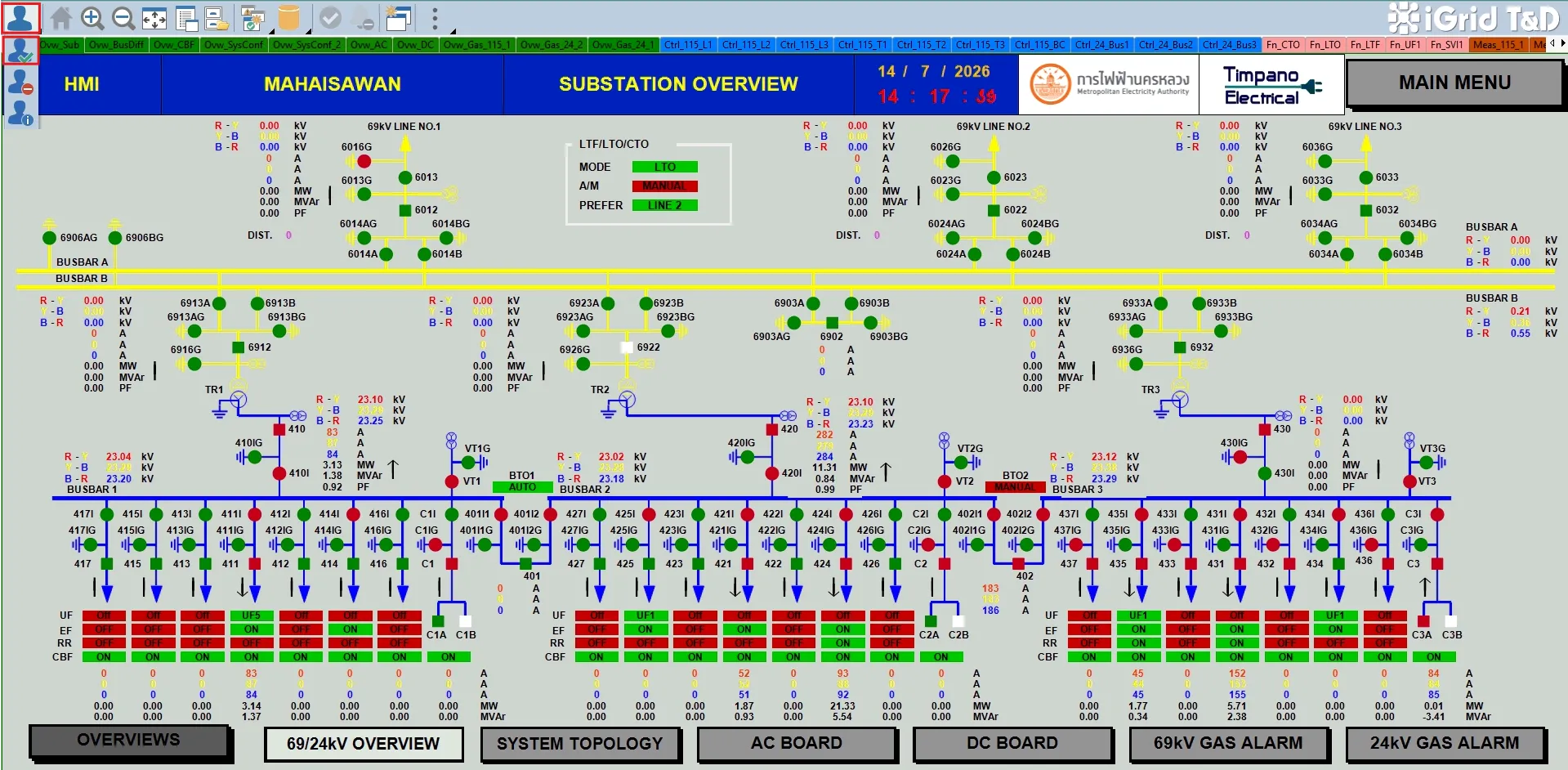Switch to the Ovw_SysConf_2 tab
The width and height of the screenshot is (1568, 770).
tap(306, 45)
